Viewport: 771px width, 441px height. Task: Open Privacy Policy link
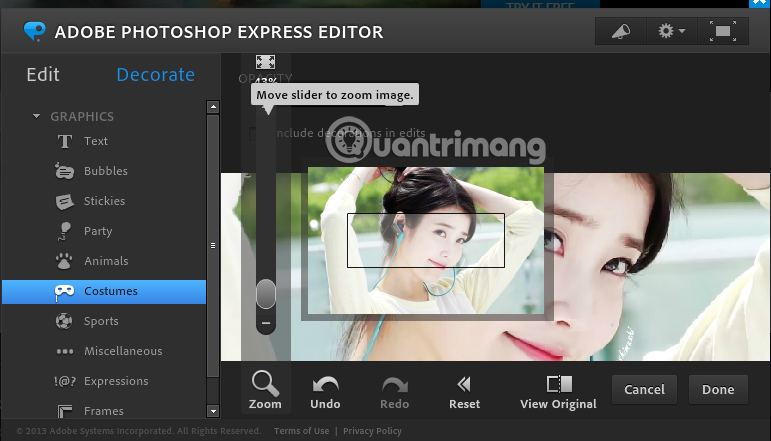[x=372, y=431]
